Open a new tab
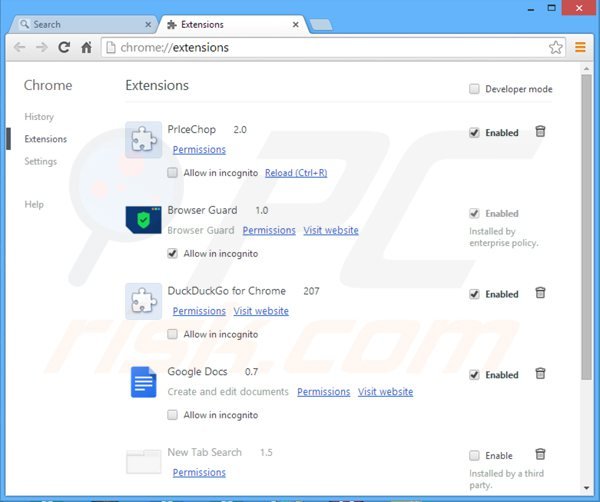Viewport: 600px width, 502px height. (321, 25)
